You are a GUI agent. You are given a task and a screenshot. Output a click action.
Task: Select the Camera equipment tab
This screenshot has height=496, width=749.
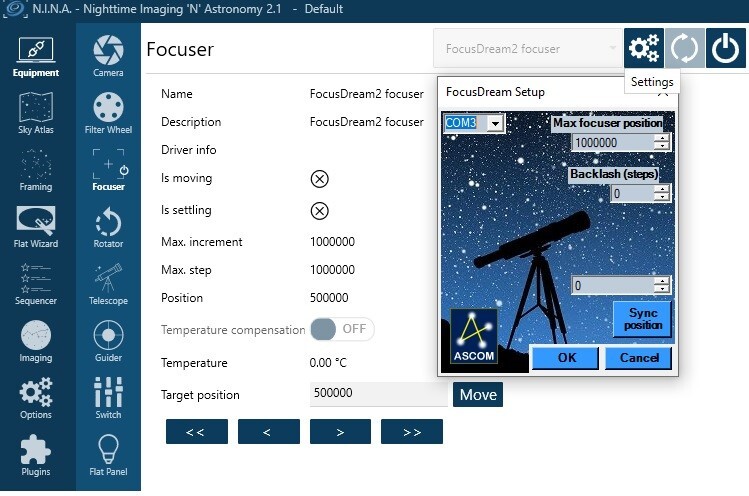(x=108, y=56)
